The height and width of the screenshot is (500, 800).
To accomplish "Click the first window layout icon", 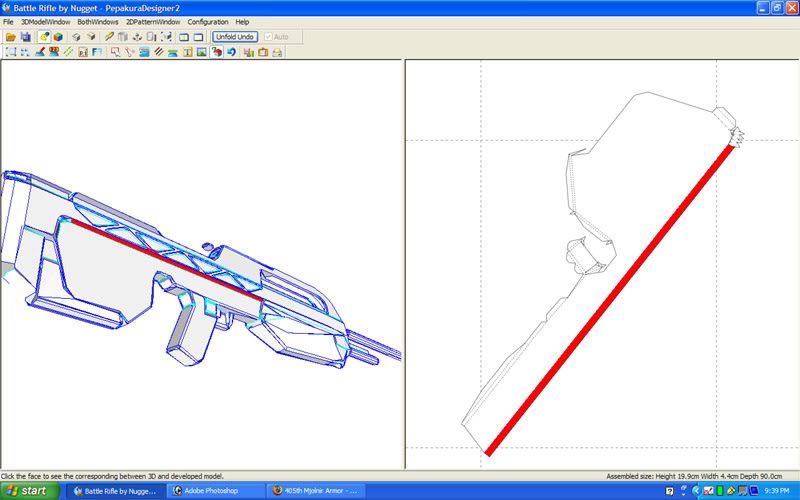I will (x=184, y=37).
